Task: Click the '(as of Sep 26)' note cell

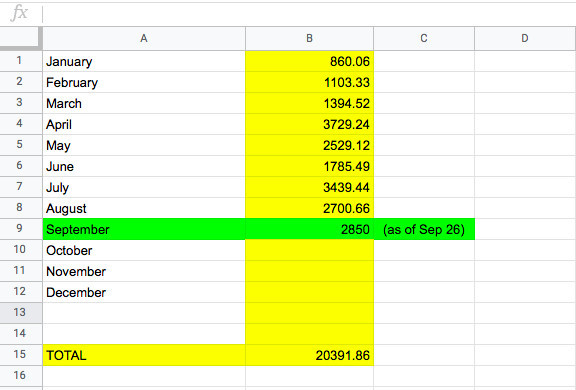Action: tap(424, 229)
